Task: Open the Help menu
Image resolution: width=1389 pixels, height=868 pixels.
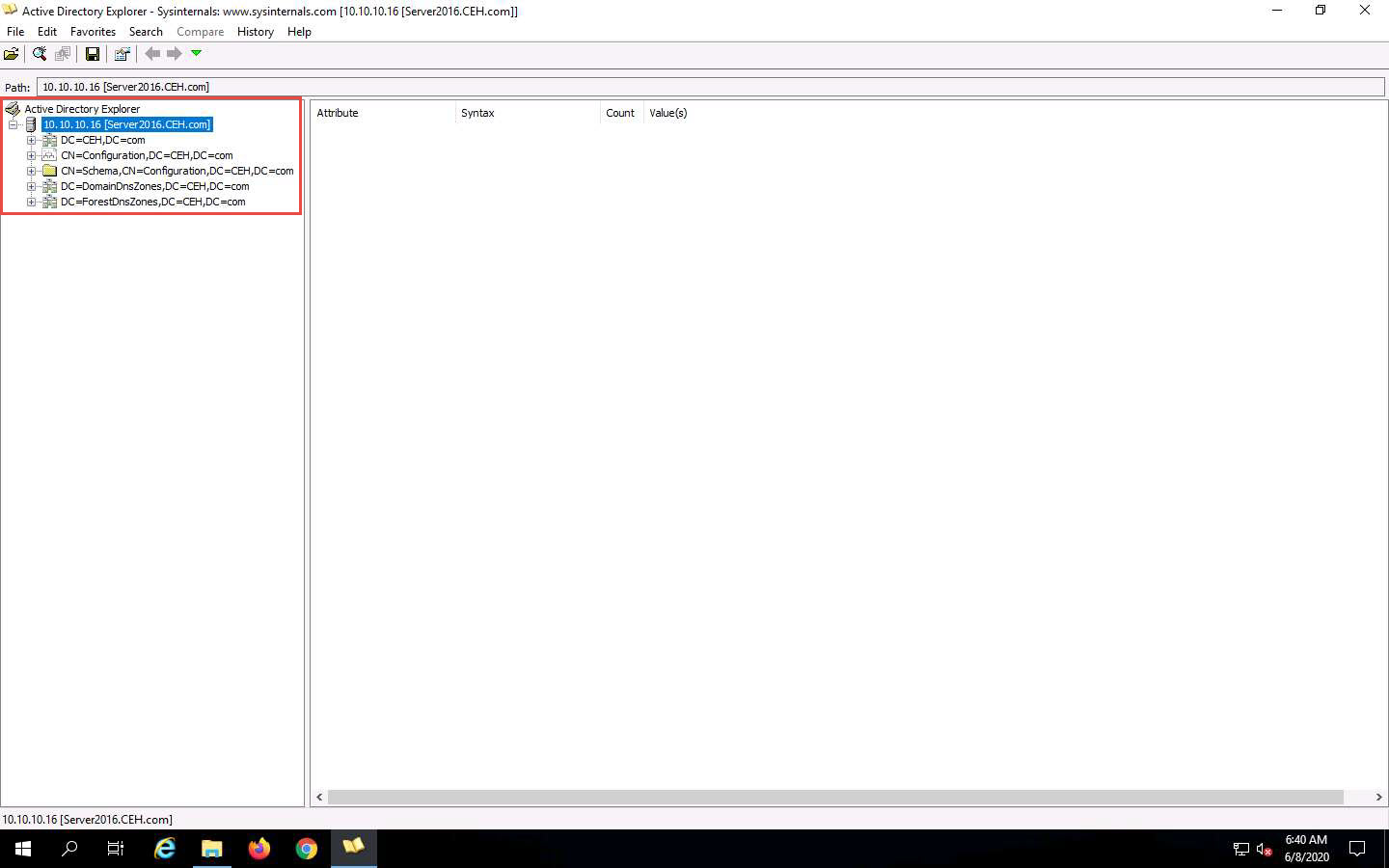Action: click(x=299, y=32)
